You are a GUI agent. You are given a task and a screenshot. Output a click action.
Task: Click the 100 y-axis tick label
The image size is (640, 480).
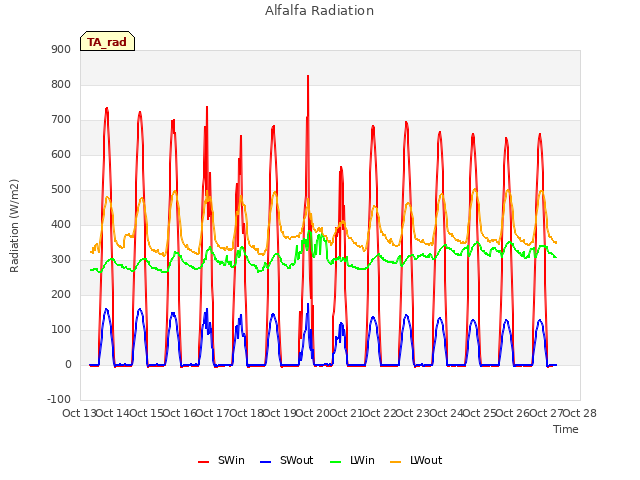[x=61, y=329]
